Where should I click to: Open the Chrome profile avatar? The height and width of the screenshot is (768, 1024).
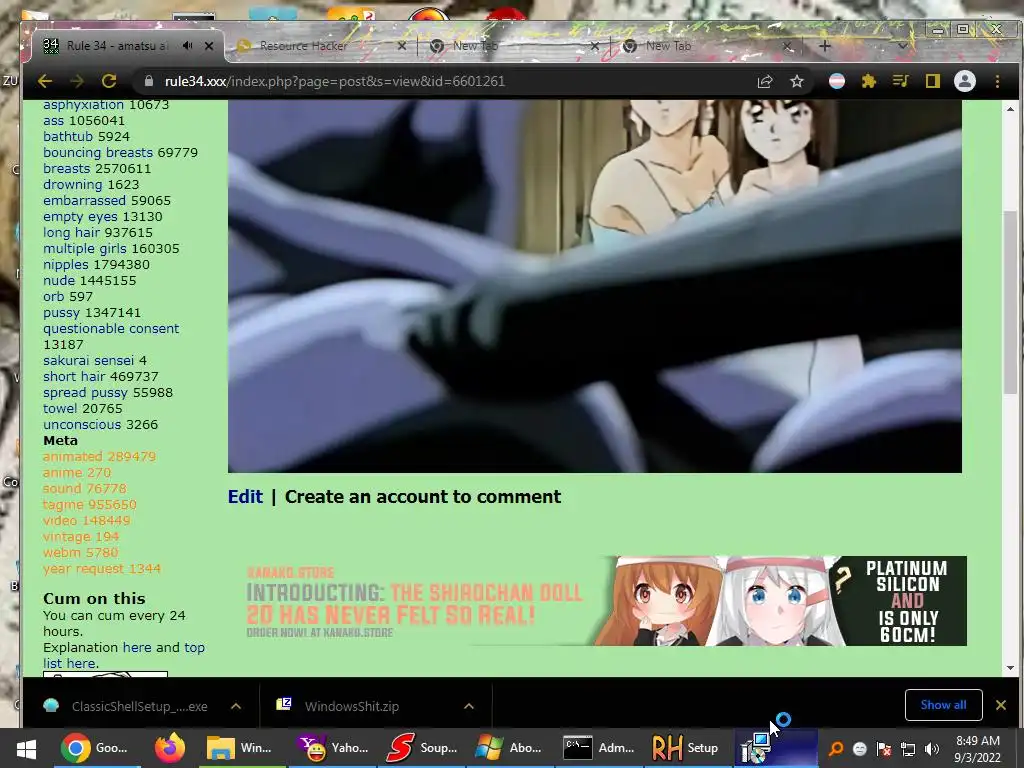965,81
